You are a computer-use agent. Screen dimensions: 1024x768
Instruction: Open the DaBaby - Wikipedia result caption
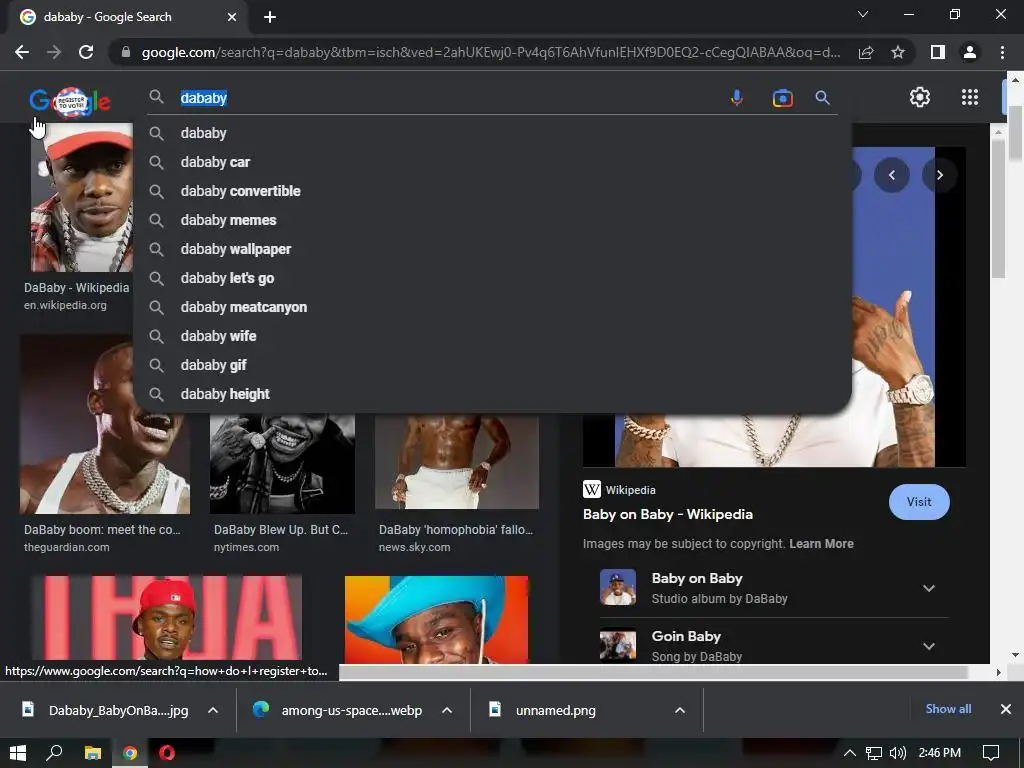(x=76, y=287)
